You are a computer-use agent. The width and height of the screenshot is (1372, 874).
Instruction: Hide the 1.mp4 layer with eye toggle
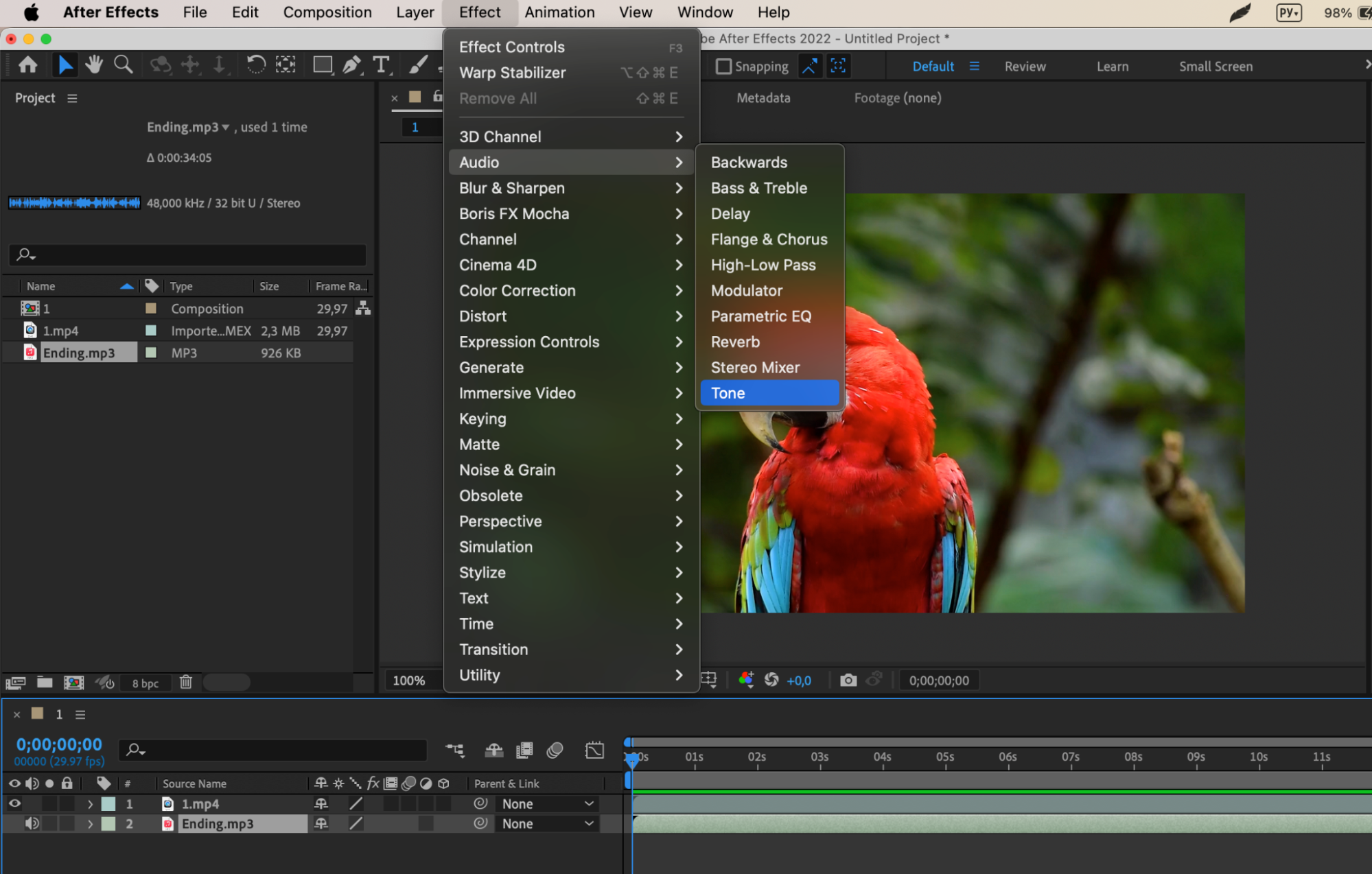(x=14, y=803)
